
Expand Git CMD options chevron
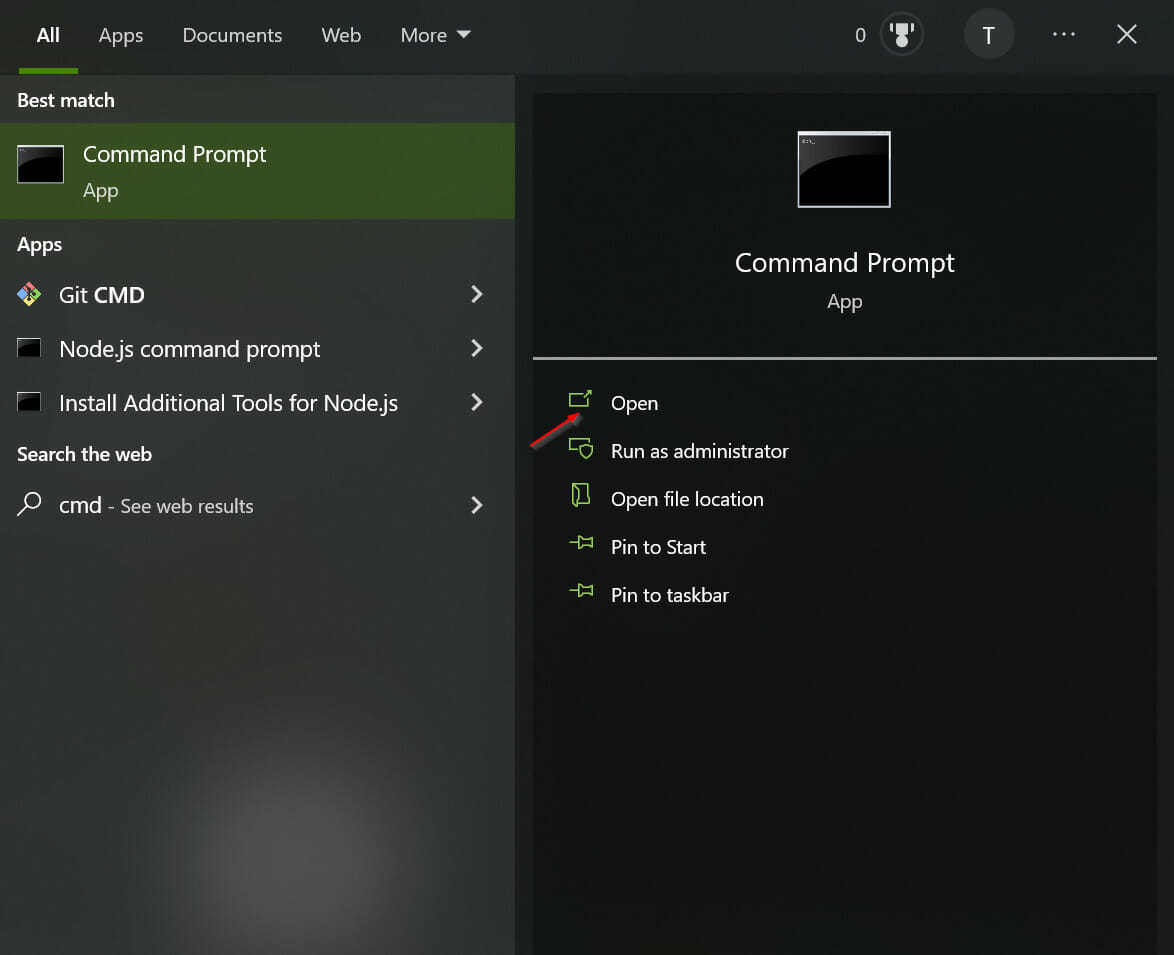click(477, 294)
